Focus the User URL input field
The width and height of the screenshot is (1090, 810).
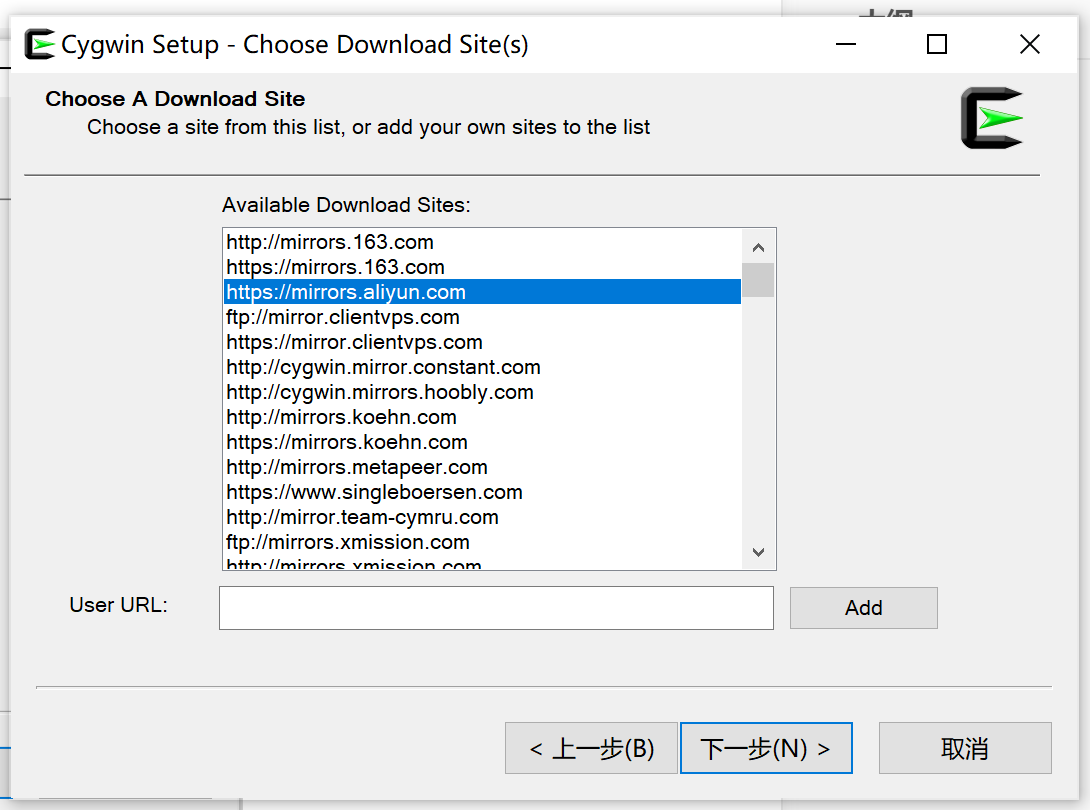(x=496, y=608)
